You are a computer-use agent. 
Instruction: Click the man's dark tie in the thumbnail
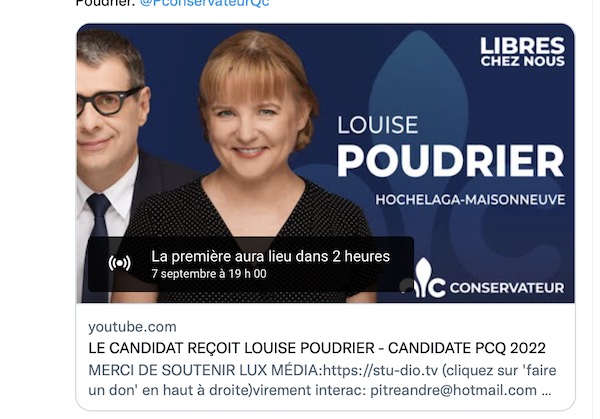click(x=96, y=237)
